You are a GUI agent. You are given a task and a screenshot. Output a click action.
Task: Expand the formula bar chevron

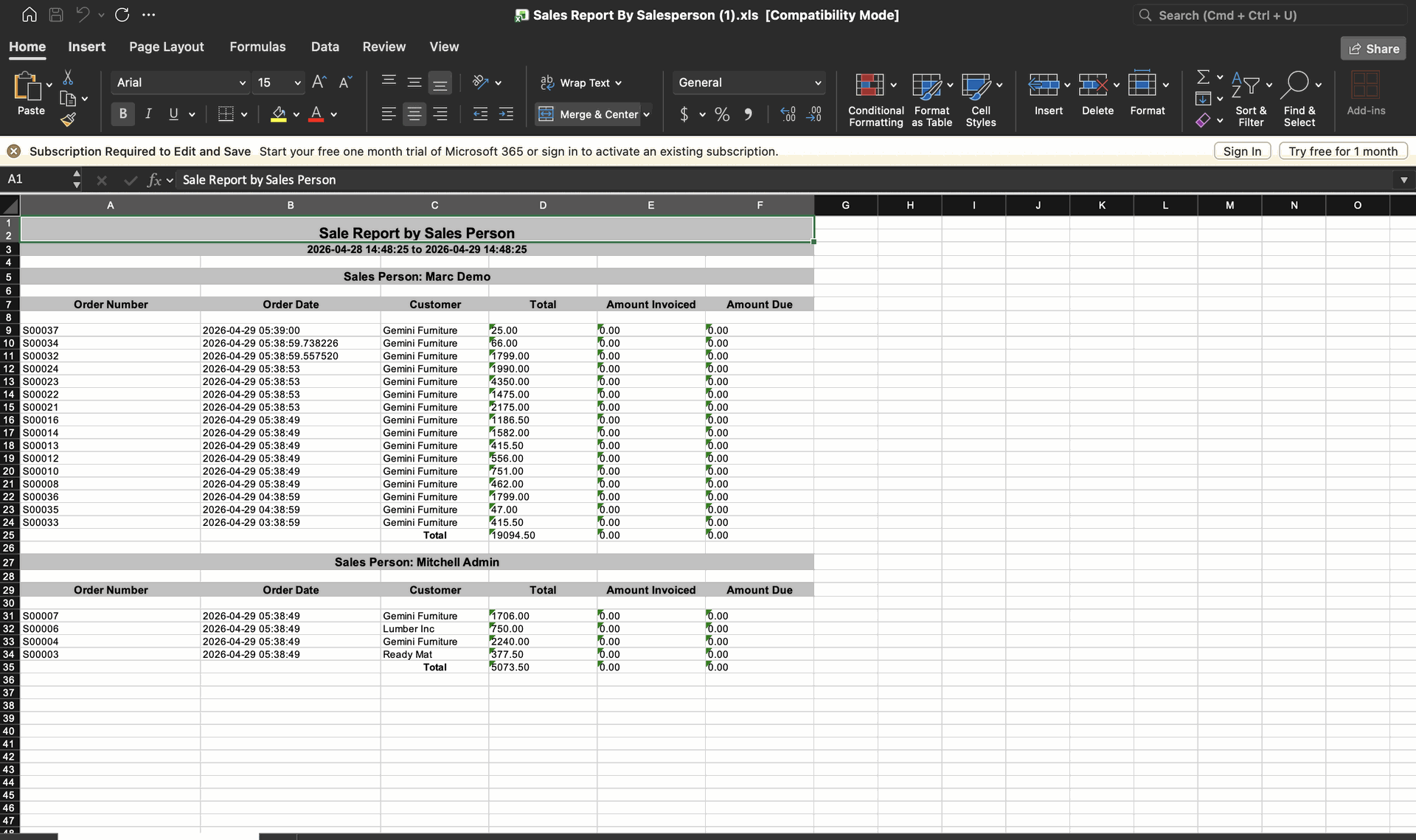point(1403,180)
